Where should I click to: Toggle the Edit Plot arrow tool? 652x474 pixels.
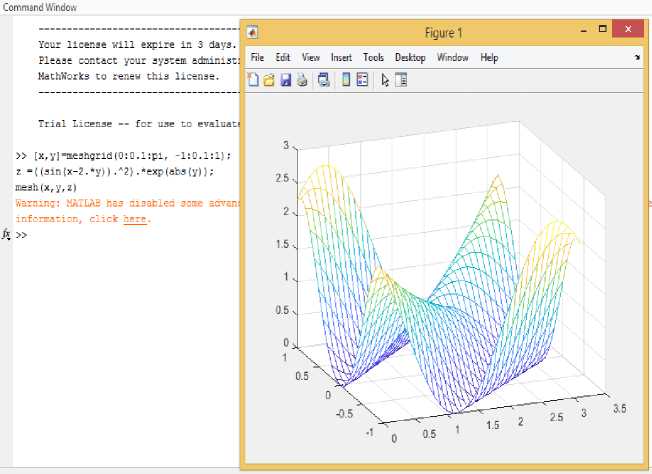[x=386, y=80]
